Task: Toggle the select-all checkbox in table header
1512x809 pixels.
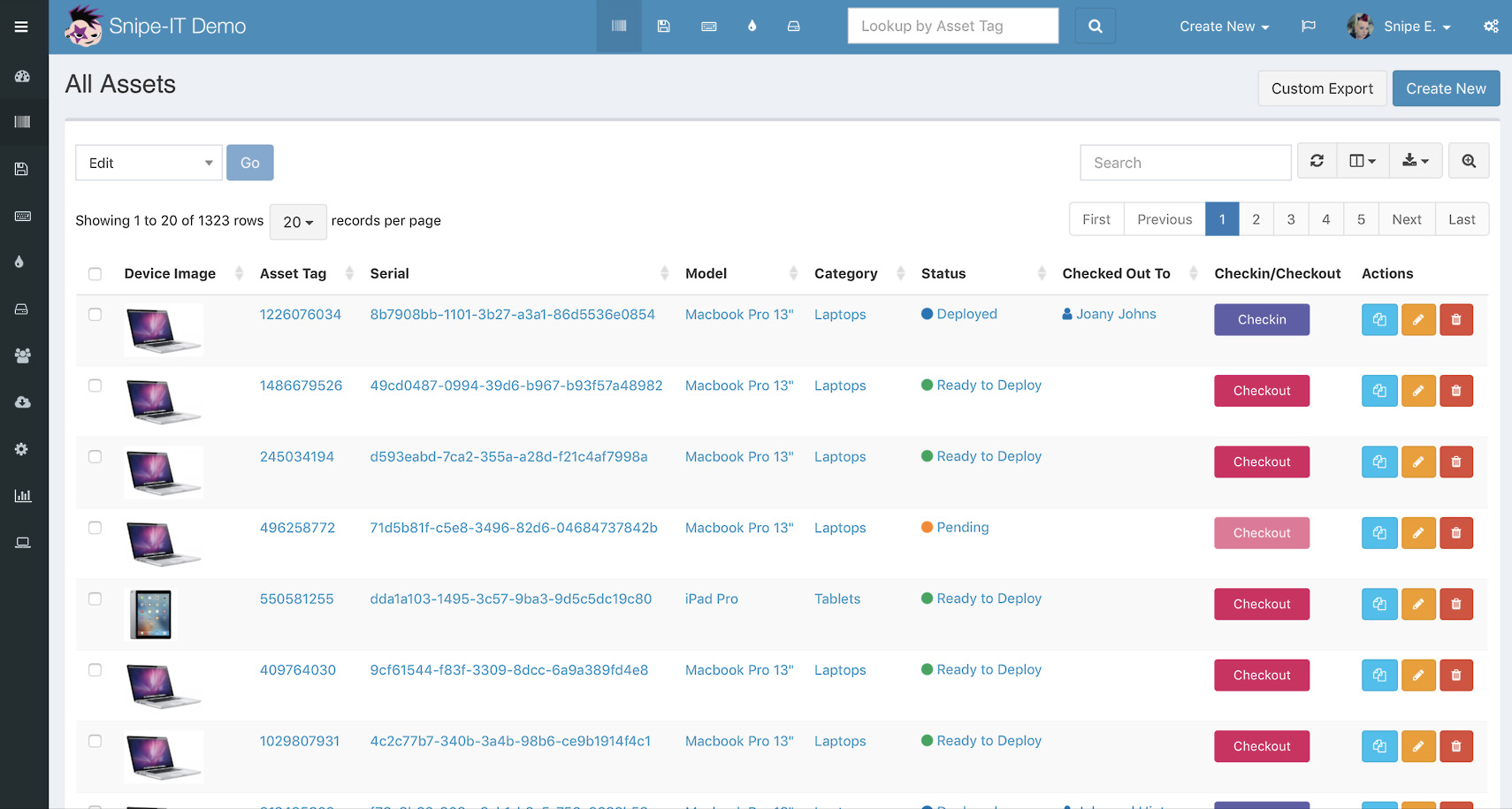Action: (x=95, y=274)
